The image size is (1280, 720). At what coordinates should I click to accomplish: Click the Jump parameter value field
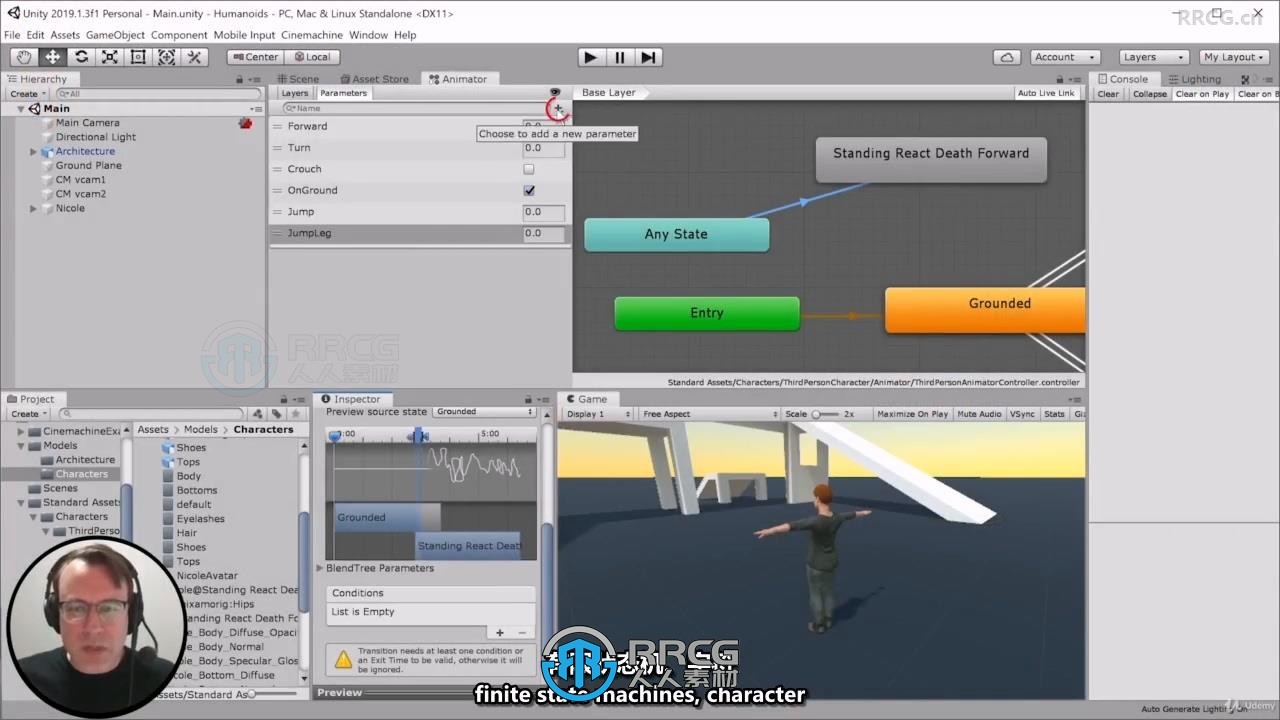(x=544, y=212)
